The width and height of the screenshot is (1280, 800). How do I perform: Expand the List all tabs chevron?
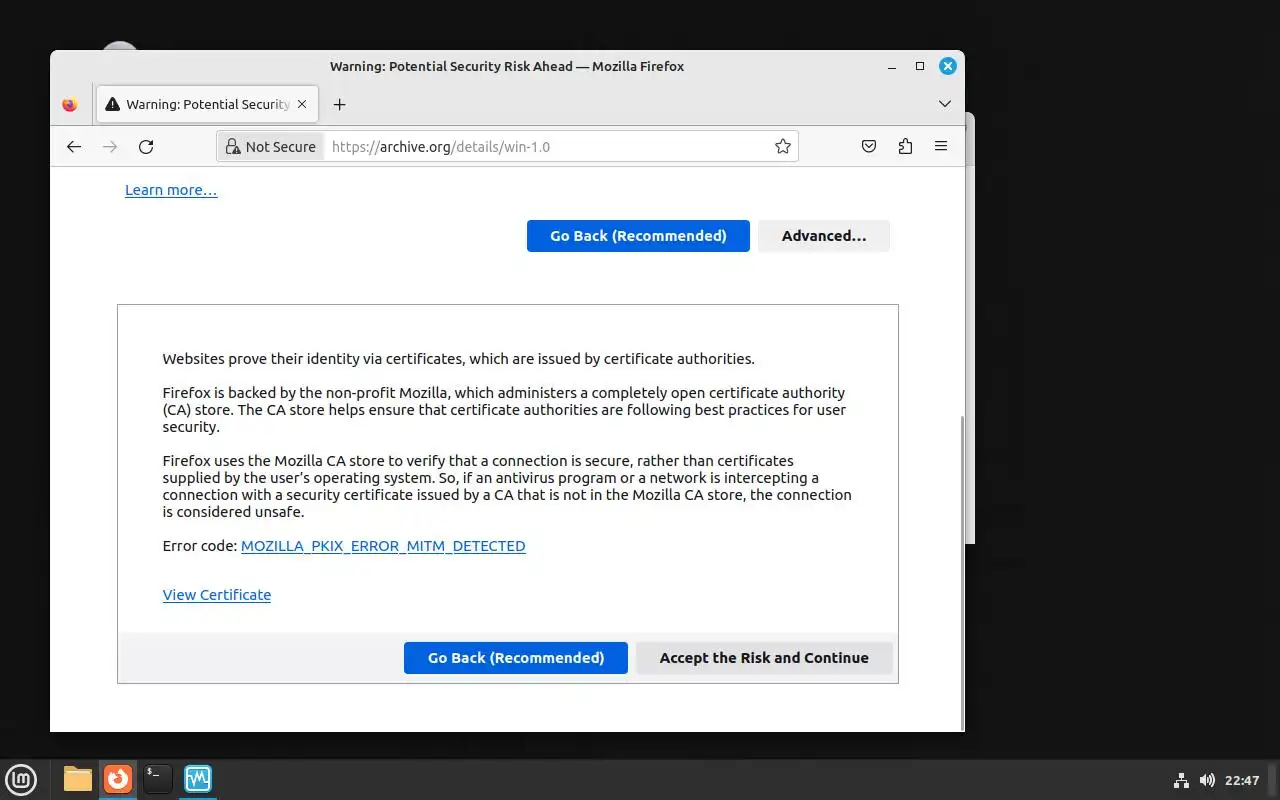pos(945,104)
